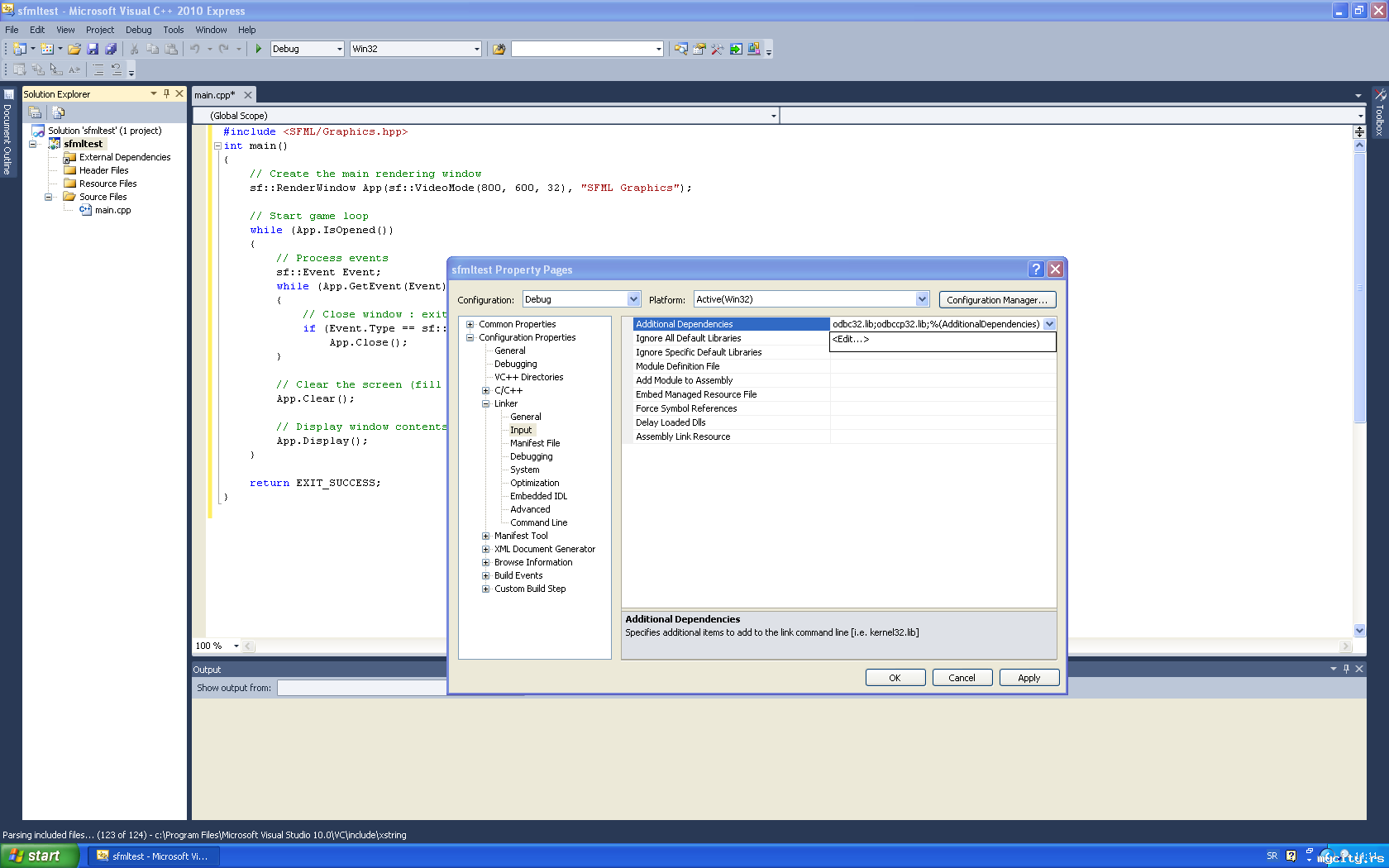Select Manifest File under Linker
Image resolution: width=1389 pixels, height=868 pixels.
pos(535,443)
